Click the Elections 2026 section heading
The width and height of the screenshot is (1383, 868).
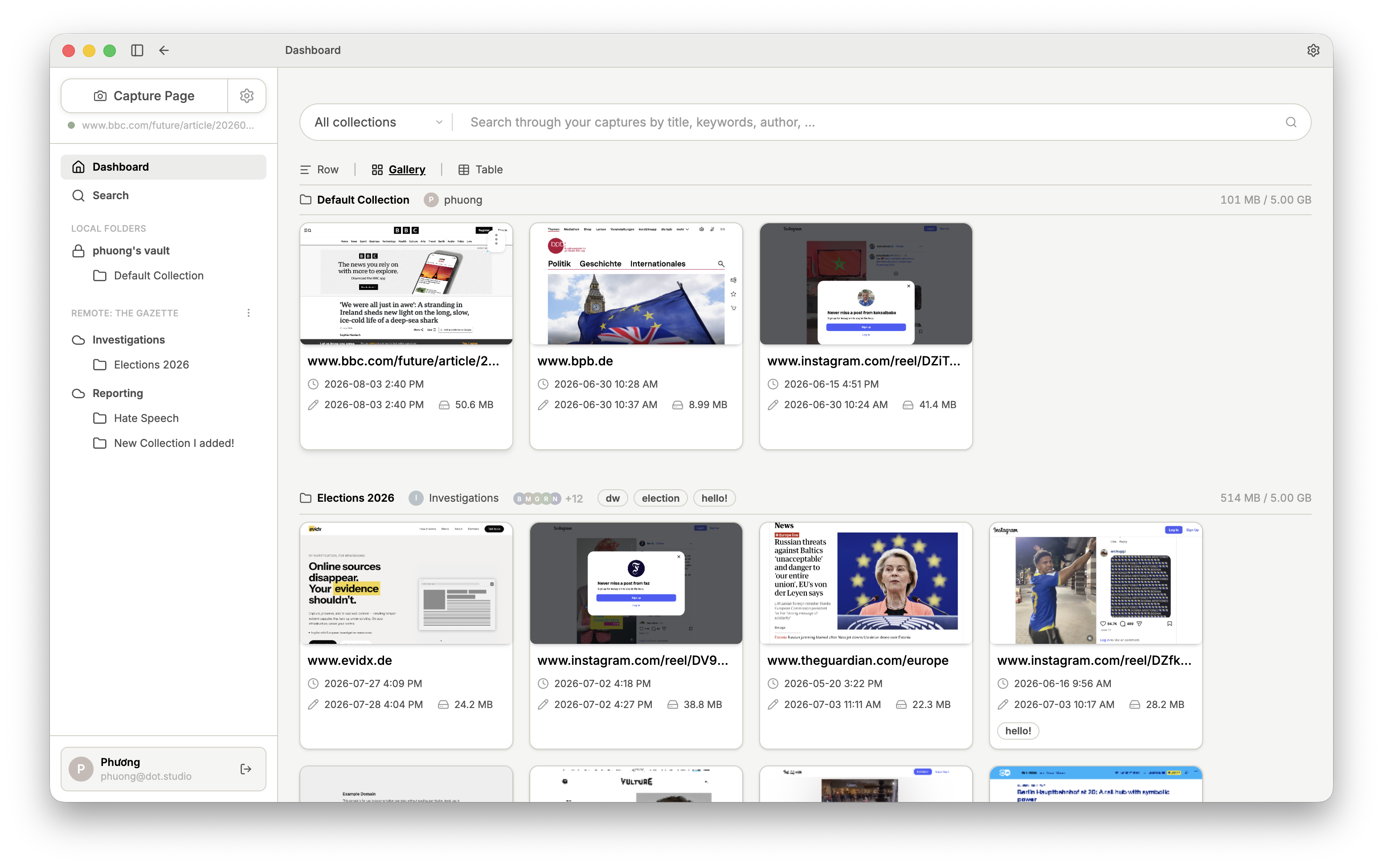[x=356, y=498]
